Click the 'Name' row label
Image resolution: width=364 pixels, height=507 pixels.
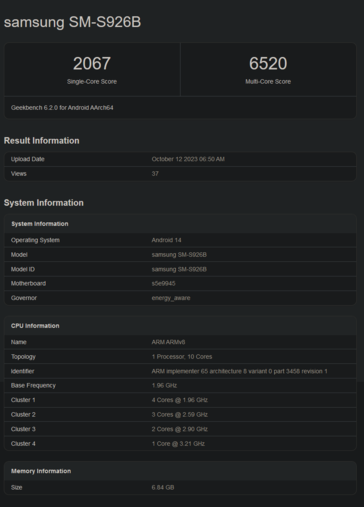click(x=19, y=342)
